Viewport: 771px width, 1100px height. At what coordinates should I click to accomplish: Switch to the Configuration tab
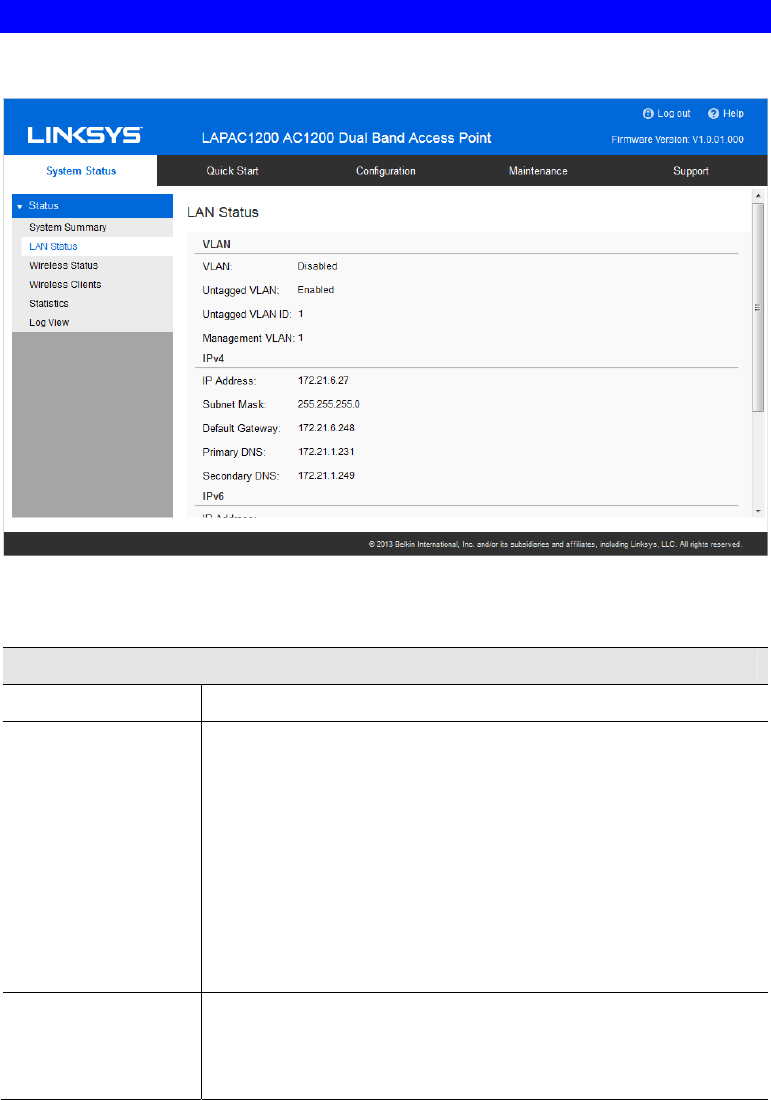click(x=385, y=170)
